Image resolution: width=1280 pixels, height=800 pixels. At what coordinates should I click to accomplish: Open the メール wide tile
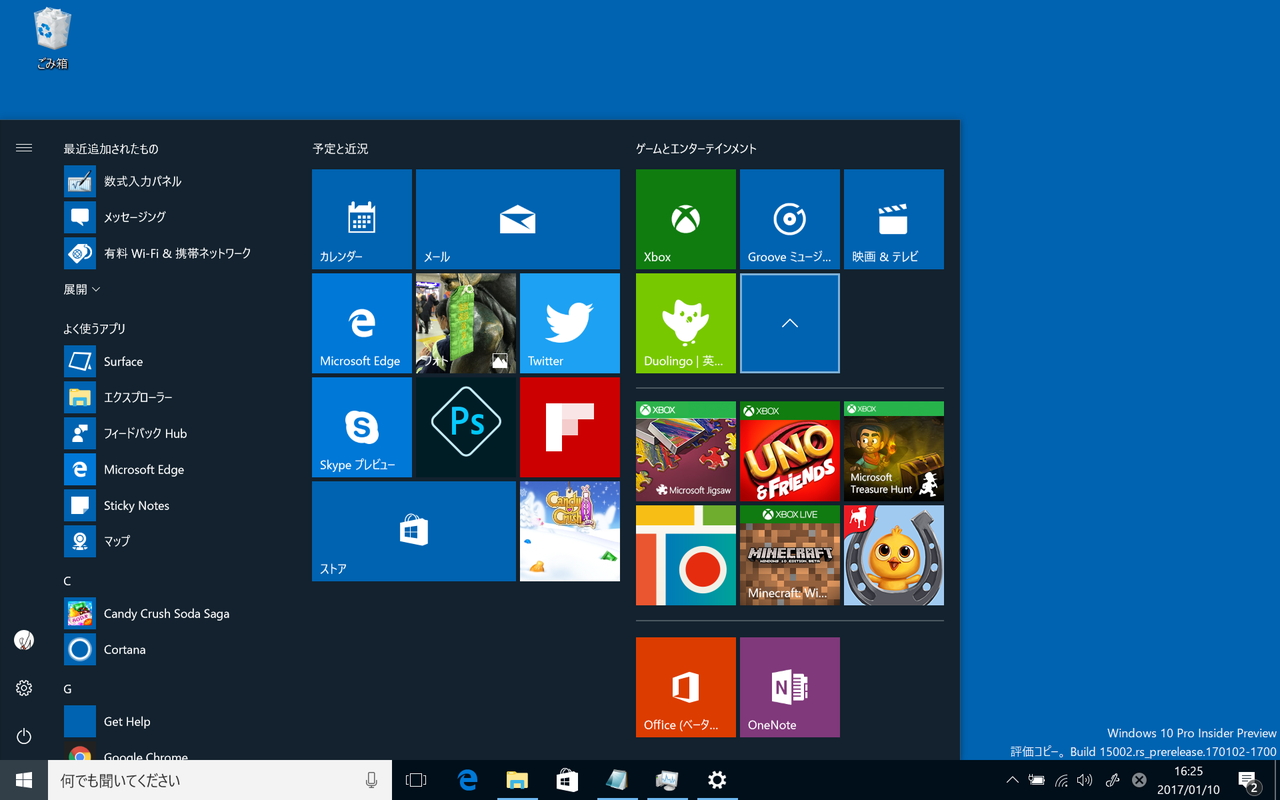(518, 219)
